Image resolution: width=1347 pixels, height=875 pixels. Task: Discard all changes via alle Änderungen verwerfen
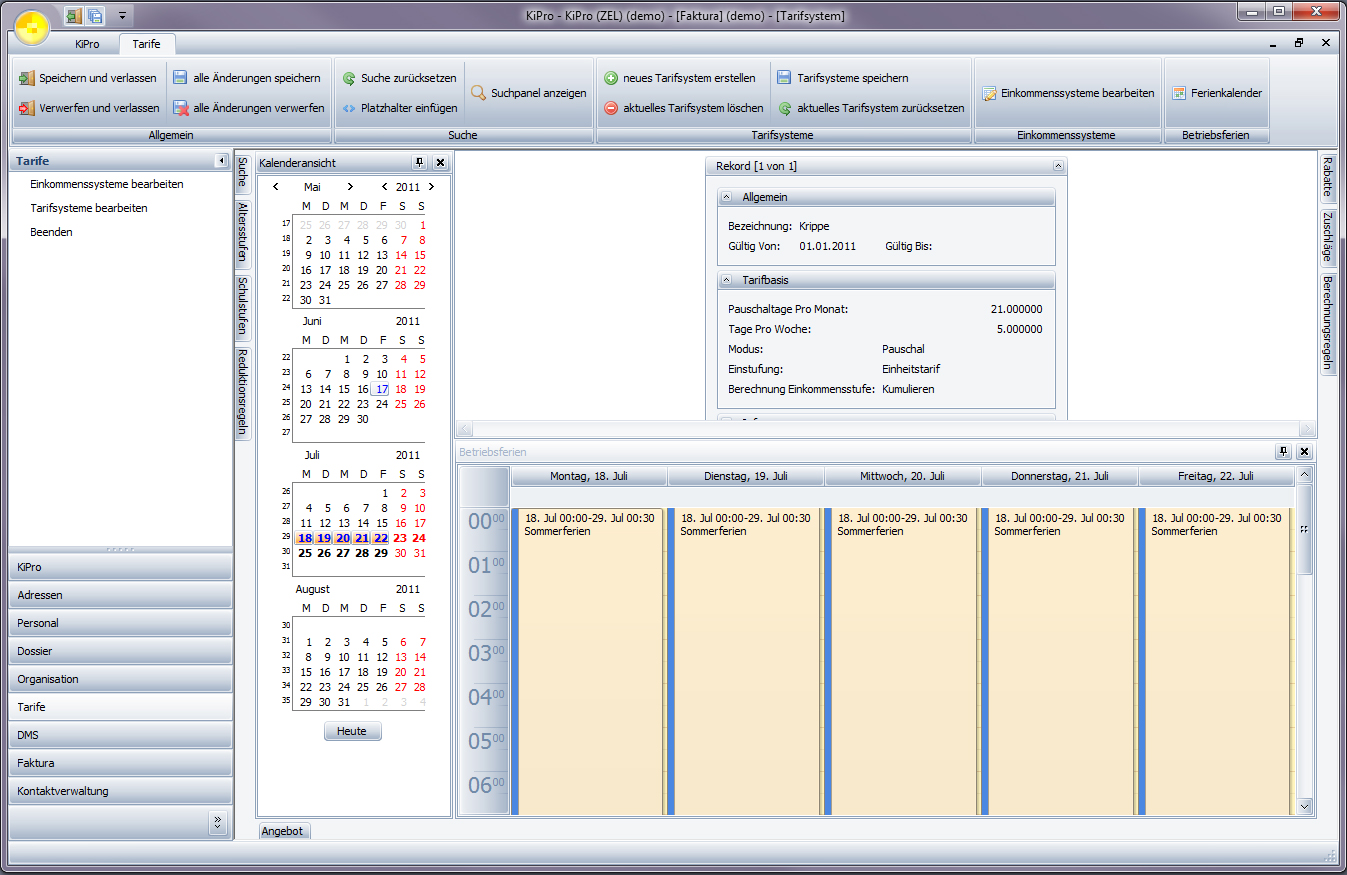(x=247, y=108)
